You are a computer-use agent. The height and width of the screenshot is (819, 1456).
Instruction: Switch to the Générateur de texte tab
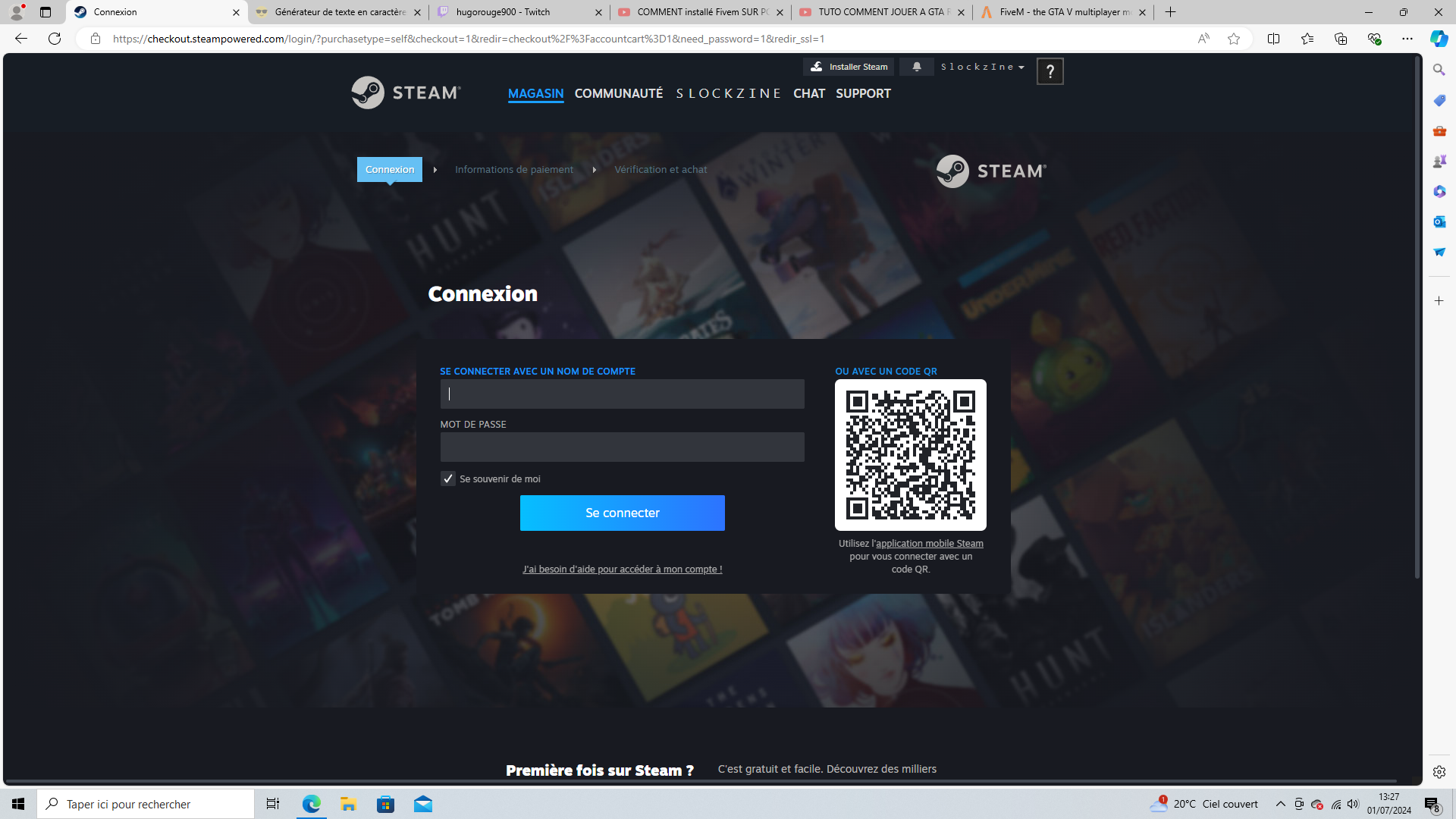pos(338,12)
